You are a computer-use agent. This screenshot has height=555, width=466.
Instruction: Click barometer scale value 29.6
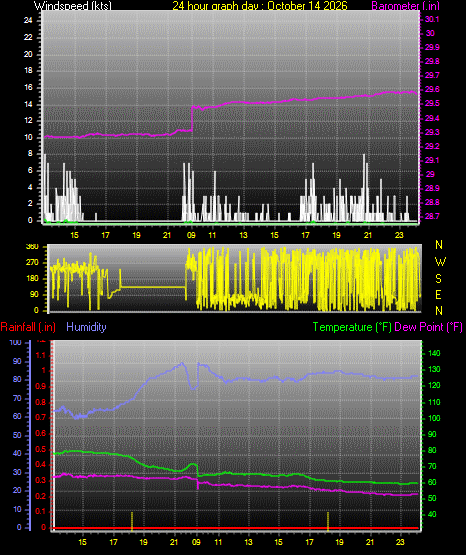(432, 89)
